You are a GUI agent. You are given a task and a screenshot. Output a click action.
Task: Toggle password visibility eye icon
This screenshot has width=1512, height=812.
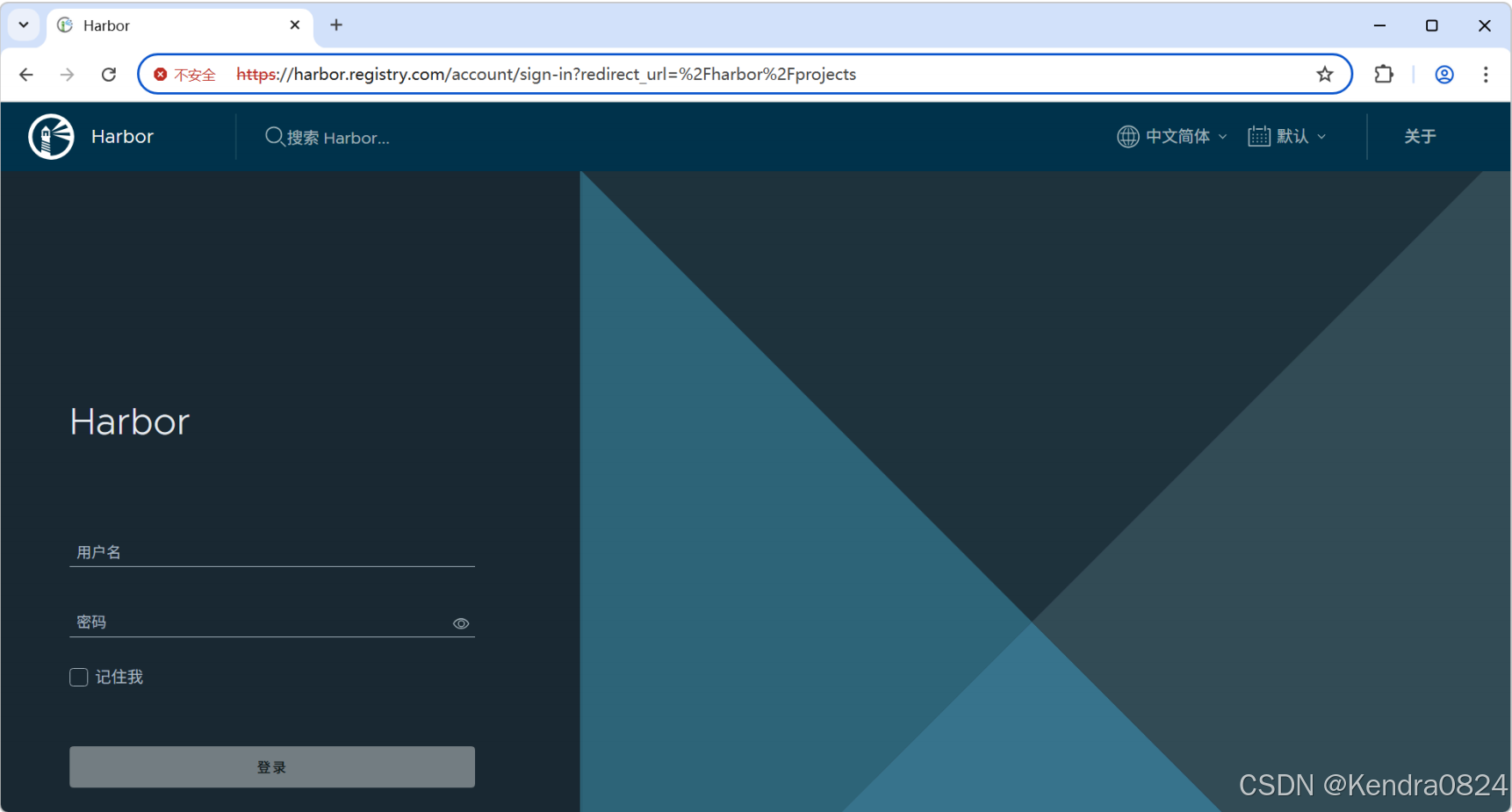click(461, 623)
